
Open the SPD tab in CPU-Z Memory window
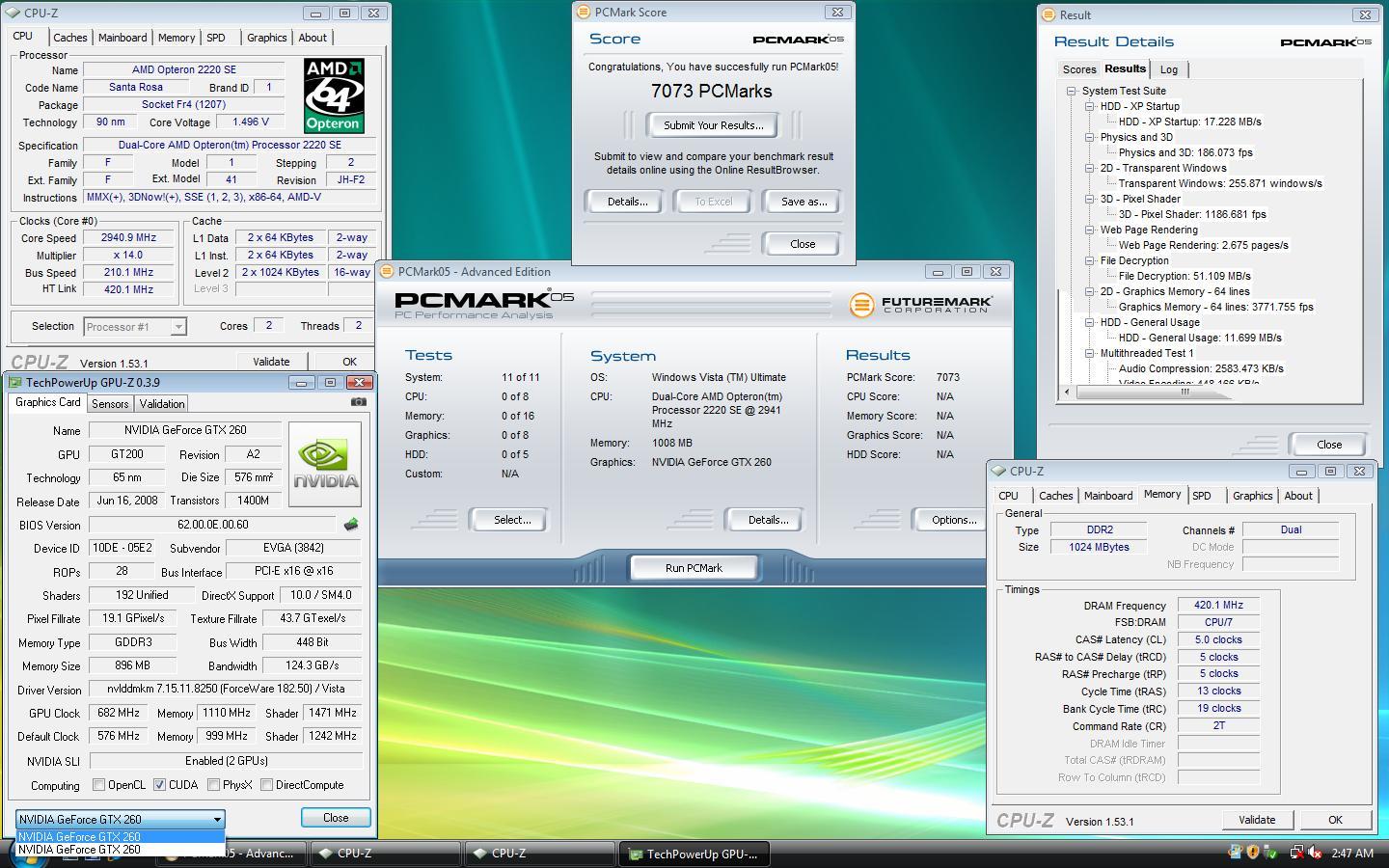[x=1201, y=496]
